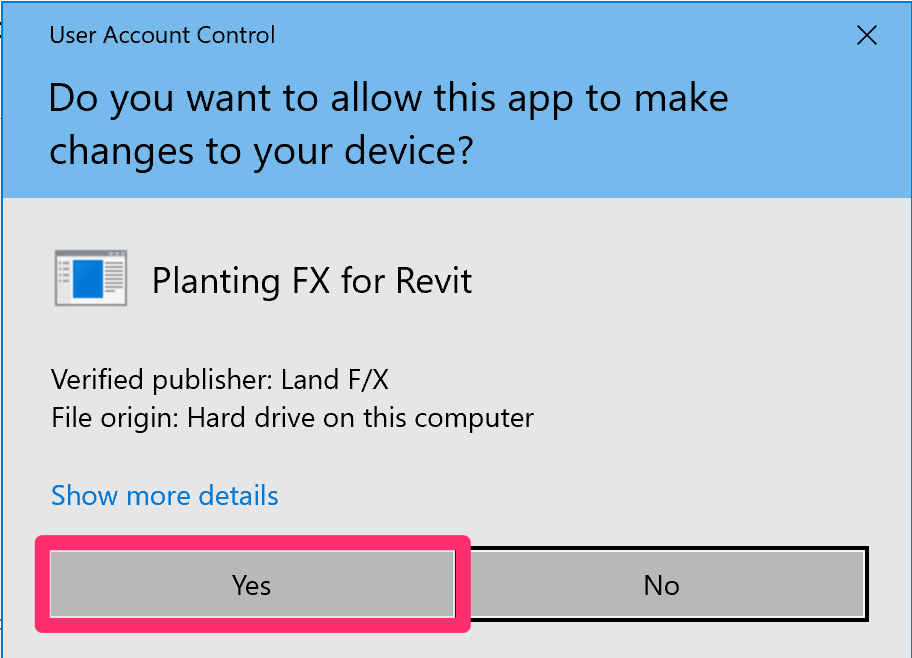Select the Planting FX for Revit program name

pos(311,281)
